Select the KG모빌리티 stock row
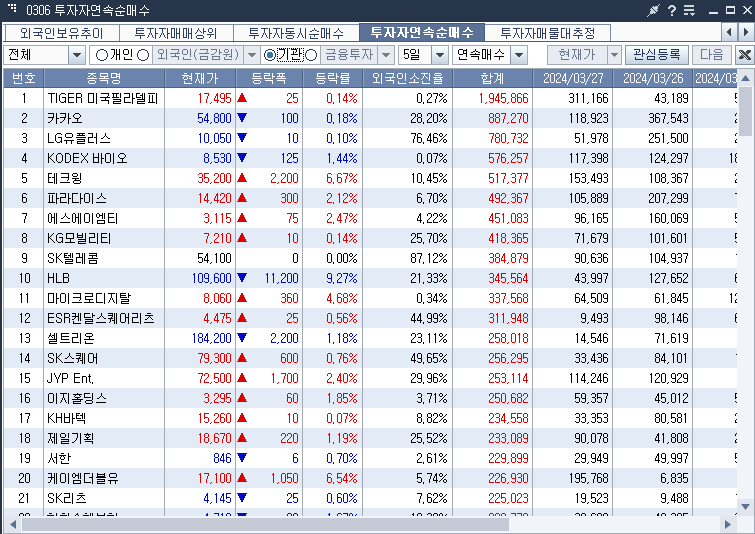Screen dimensions: 755x534 370,238
